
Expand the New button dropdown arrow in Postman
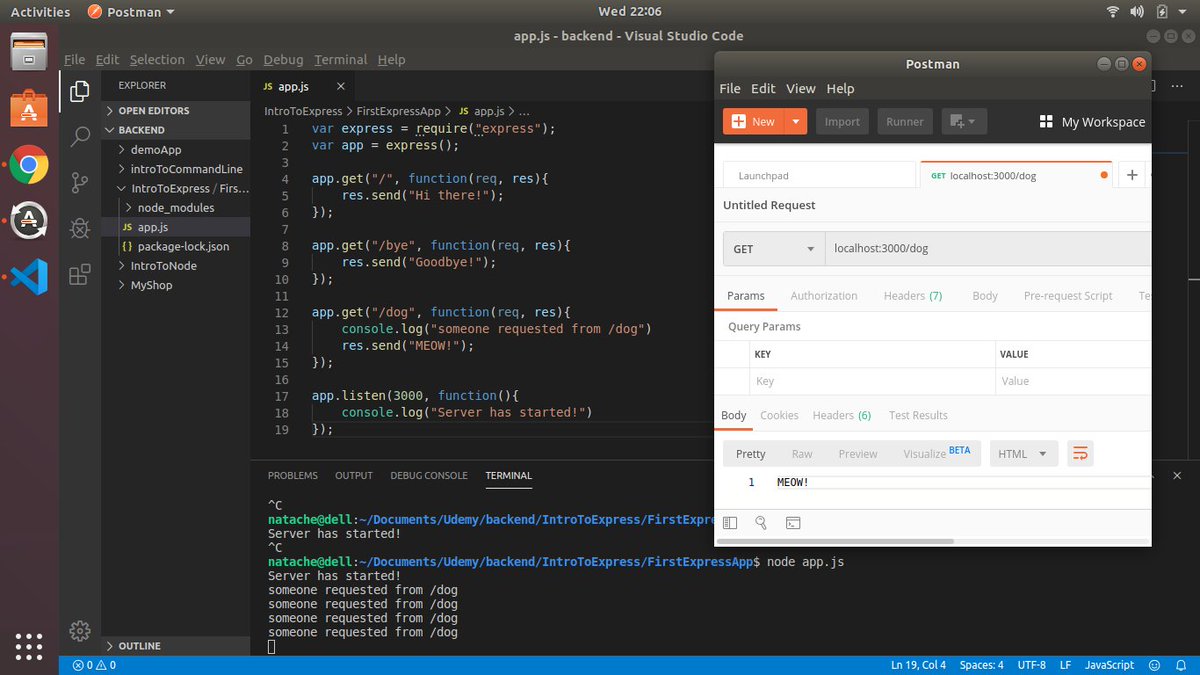coord(796,121)
